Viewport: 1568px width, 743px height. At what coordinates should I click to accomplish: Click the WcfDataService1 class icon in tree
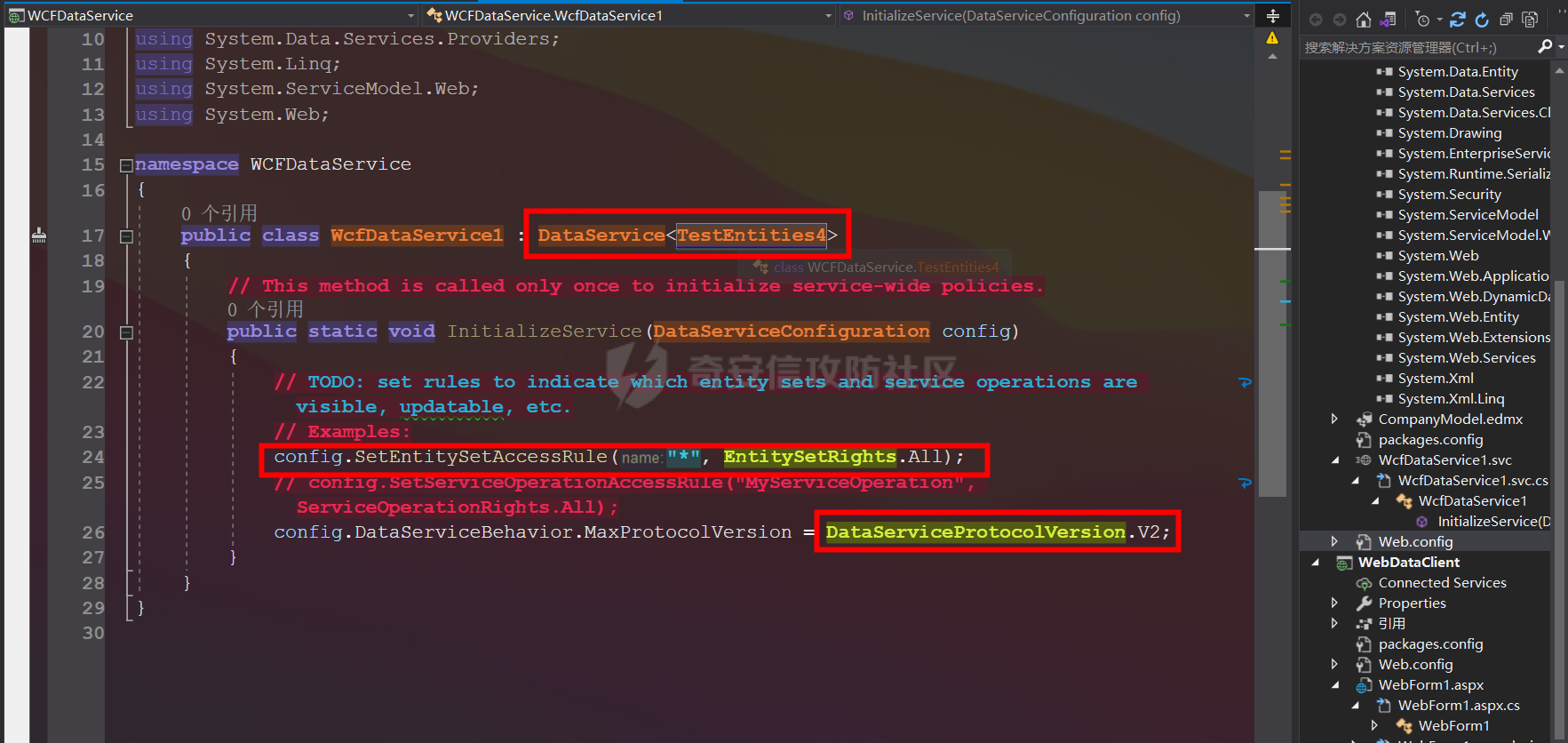point(1404,501)
